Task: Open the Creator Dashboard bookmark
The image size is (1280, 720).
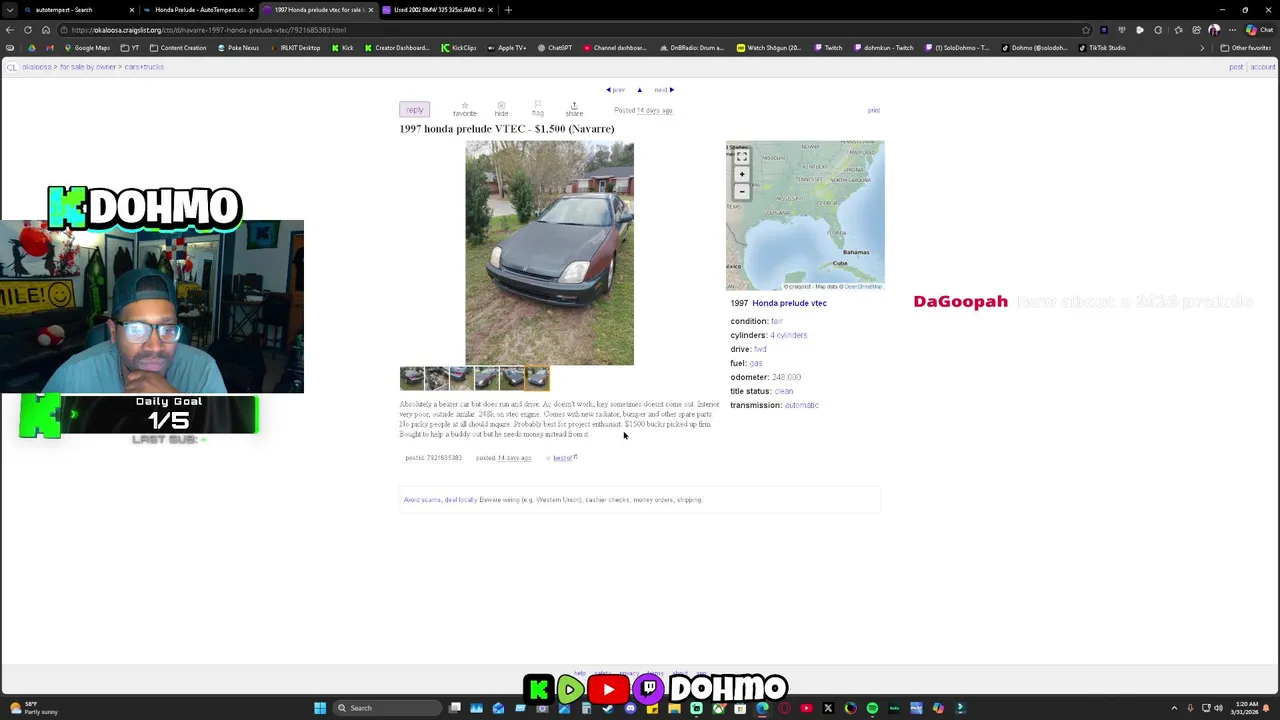Action: [x=396, y=48]
